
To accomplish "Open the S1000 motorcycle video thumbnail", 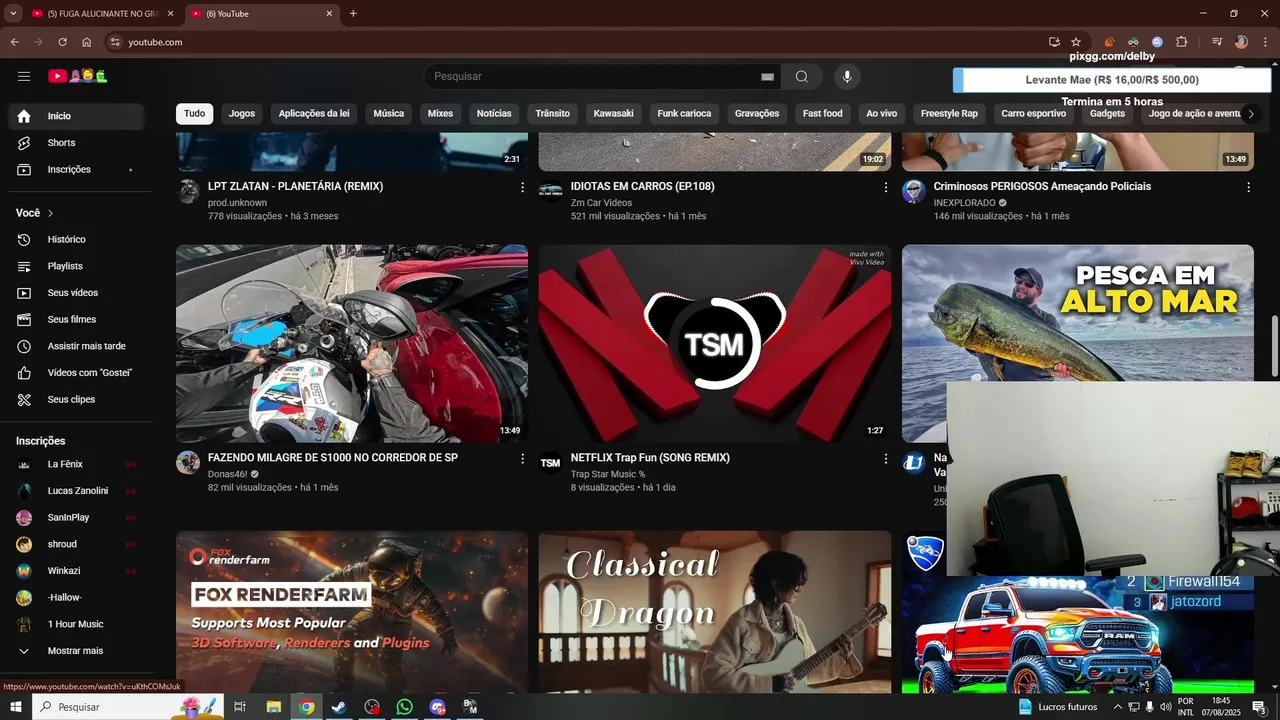I will pyautogui.click(x=352, y=344).
